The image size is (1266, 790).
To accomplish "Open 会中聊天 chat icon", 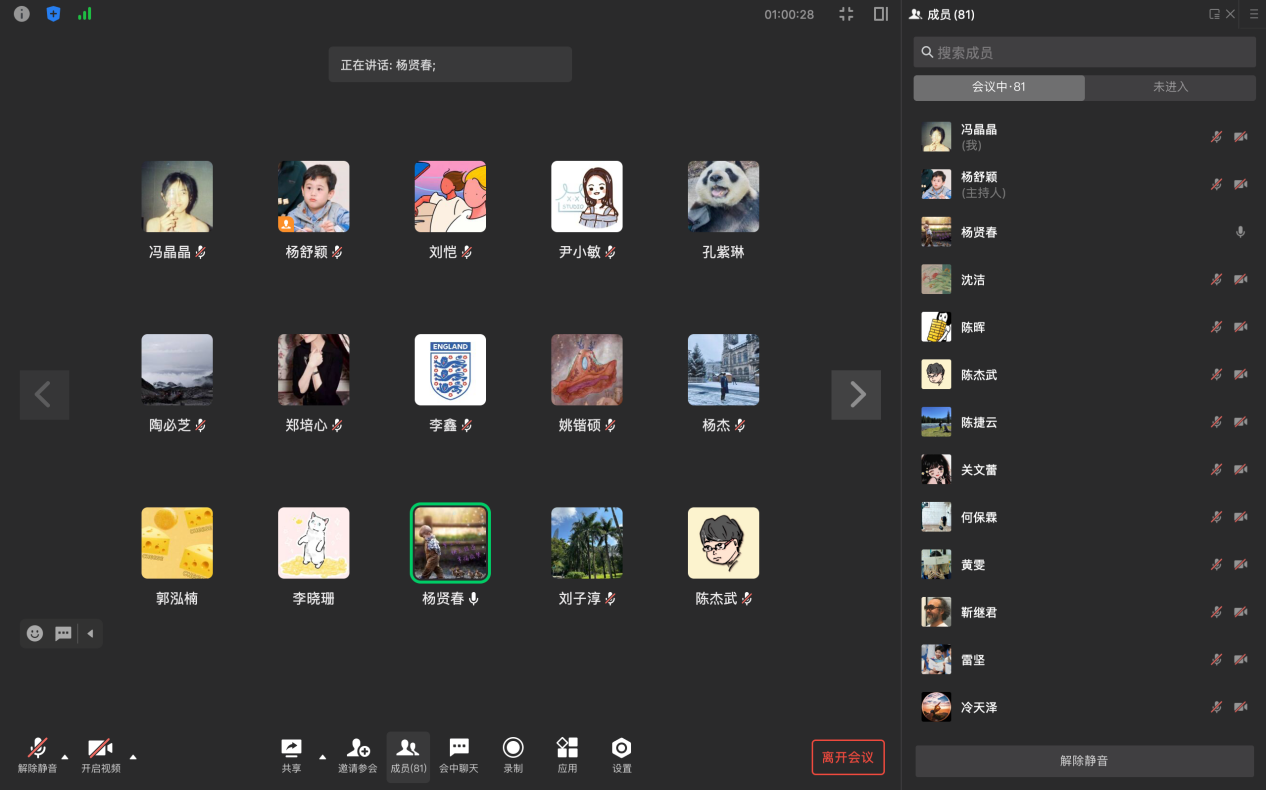I will pyautogui.click(x=459, y=749).
